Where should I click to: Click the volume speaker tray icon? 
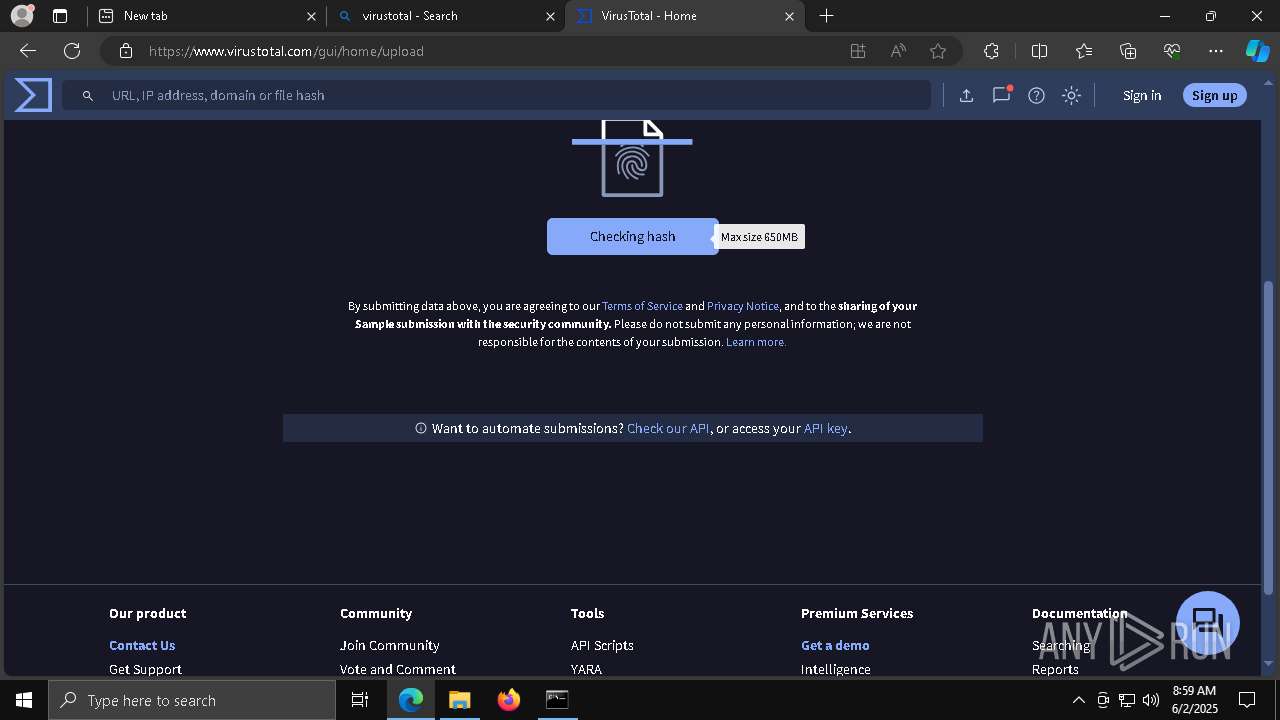coord(1150,700)
